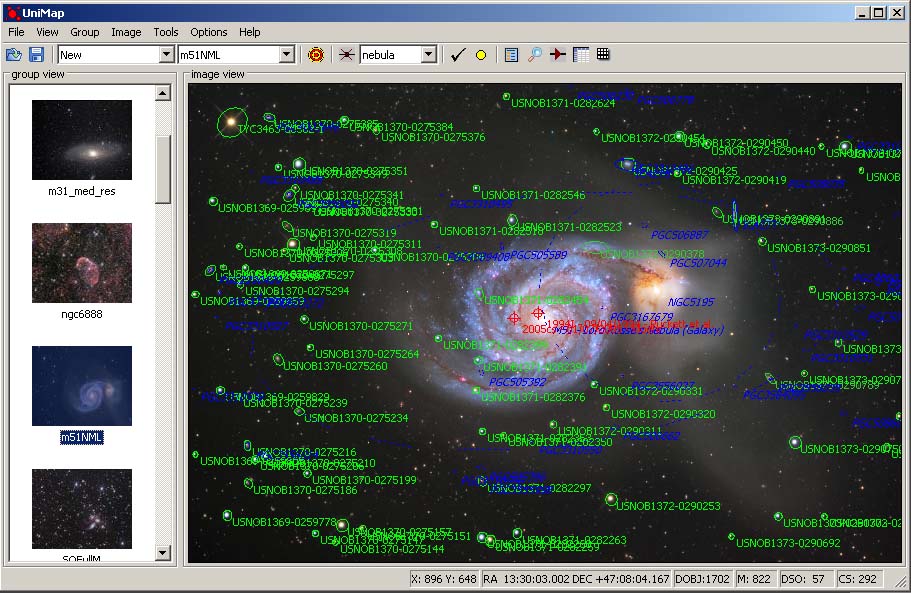Open the 'nebula' catalog type dropdown arrow

(429, 55)
